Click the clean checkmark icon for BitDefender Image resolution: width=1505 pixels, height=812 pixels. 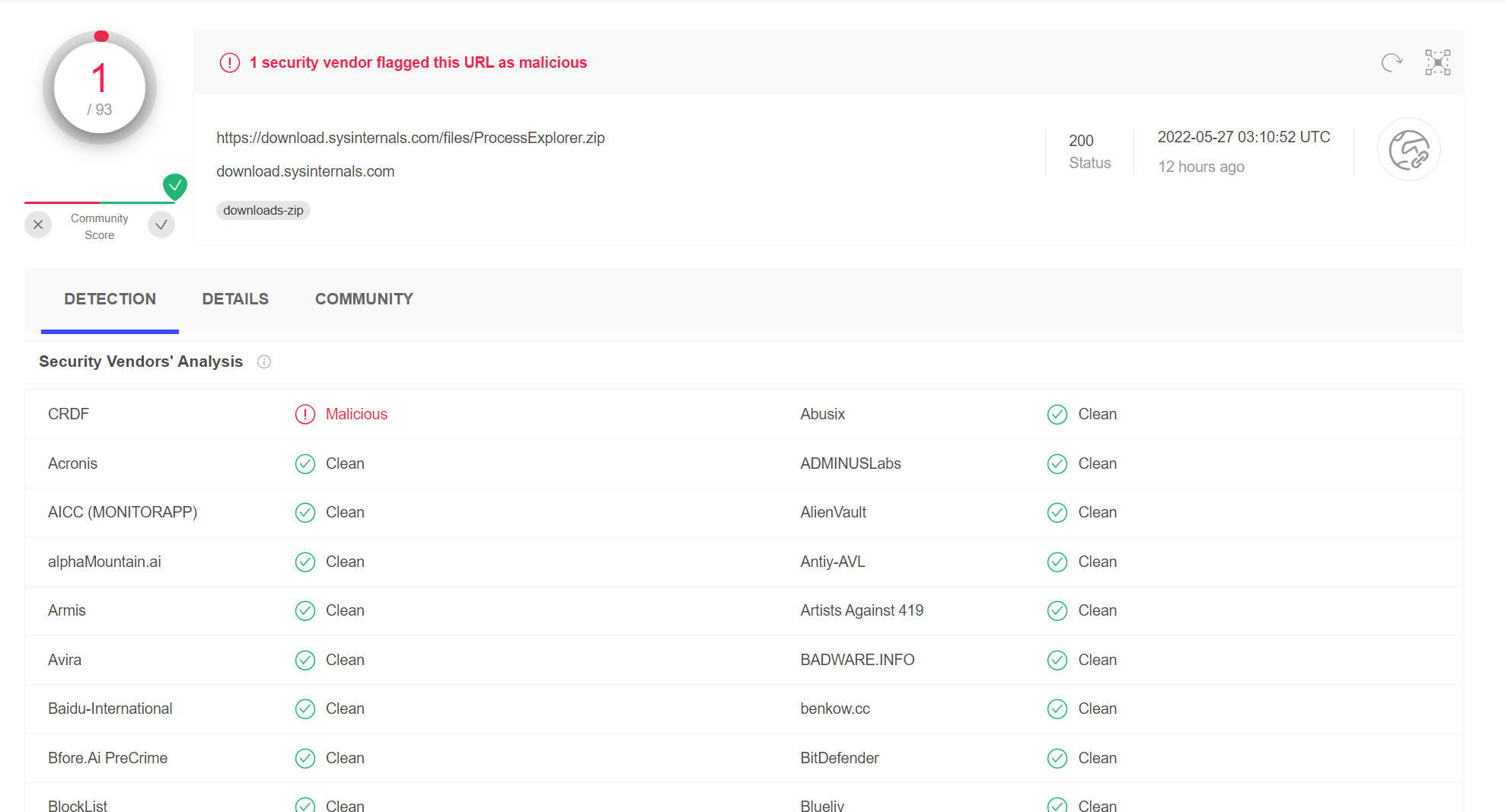click(1057, 758)
